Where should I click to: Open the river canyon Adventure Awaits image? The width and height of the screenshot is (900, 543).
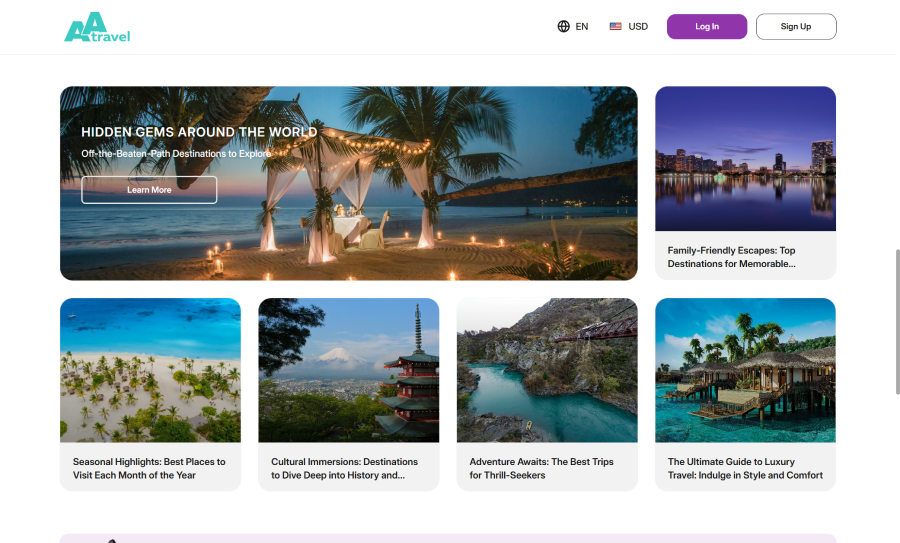(547, 370)
